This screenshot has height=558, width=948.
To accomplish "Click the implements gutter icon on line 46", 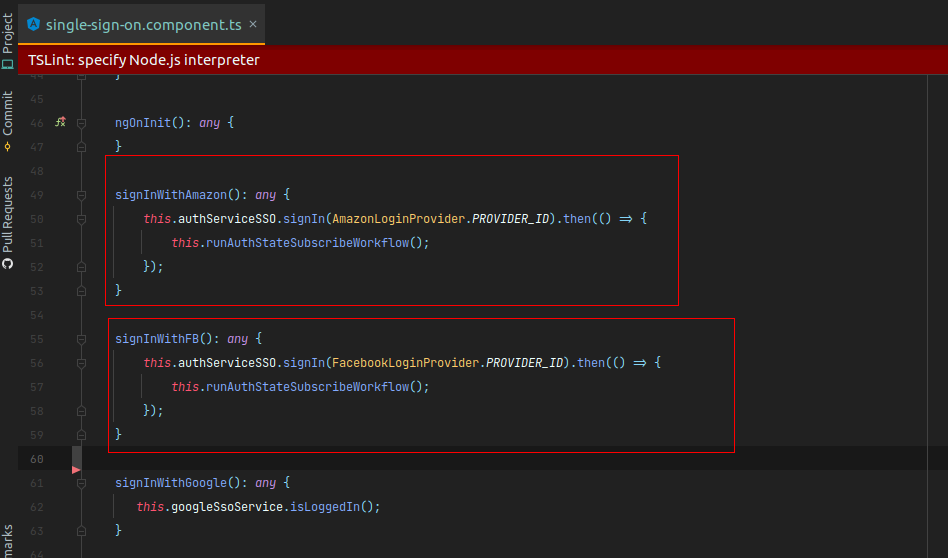I will click(60, 122).
